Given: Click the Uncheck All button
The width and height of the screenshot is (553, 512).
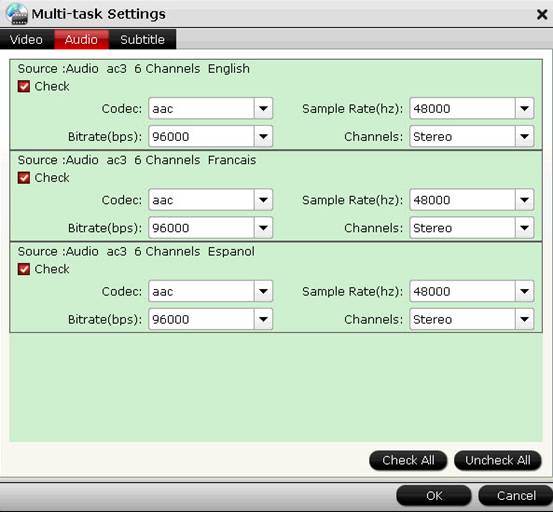Looking at the screenshot, I should 498,460.
